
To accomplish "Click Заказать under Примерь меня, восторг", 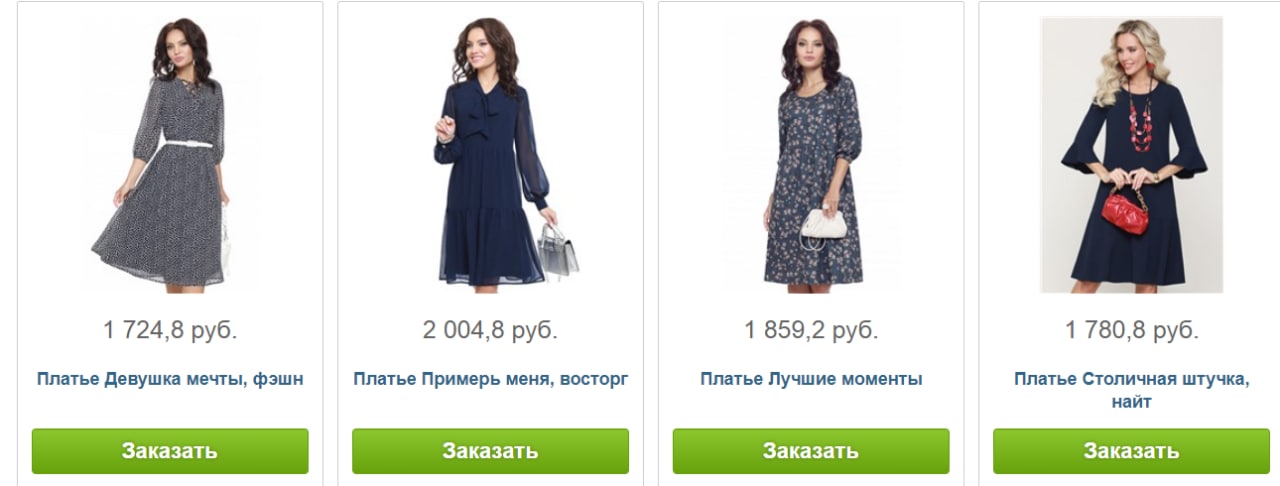I will (490, 451).
